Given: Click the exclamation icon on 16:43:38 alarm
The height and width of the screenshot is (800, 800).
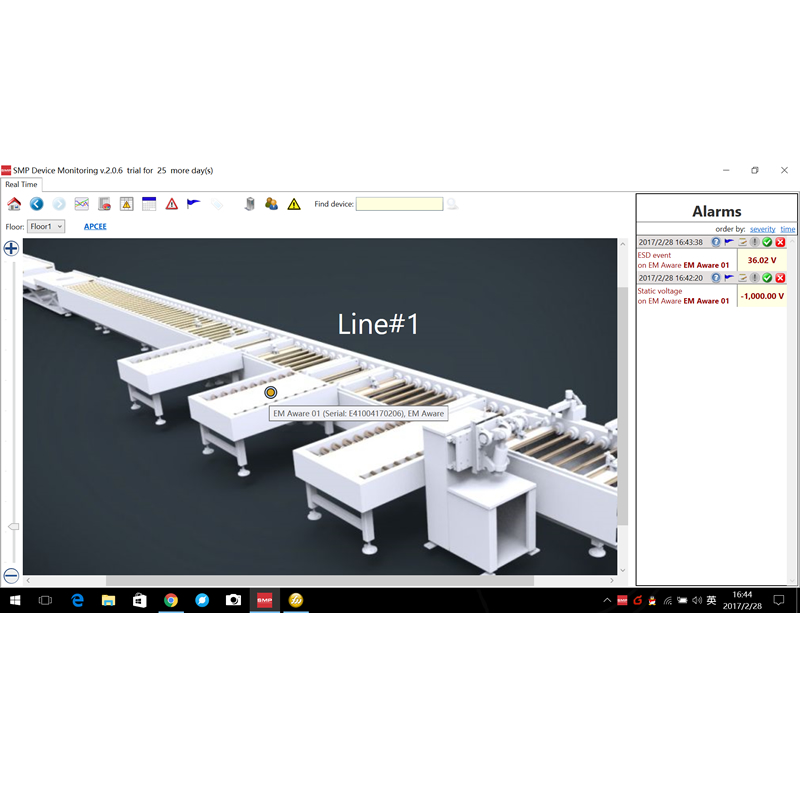Looking at the screenshot, I should (x=755, y=242).
